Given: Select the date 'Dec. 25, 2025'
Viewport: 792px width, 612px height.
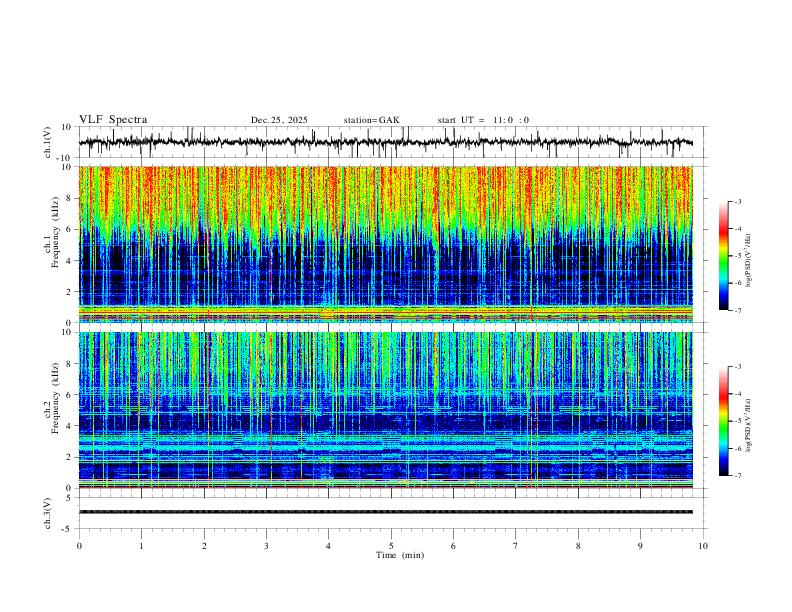Looking at the screenshot, I should (279, 120).
